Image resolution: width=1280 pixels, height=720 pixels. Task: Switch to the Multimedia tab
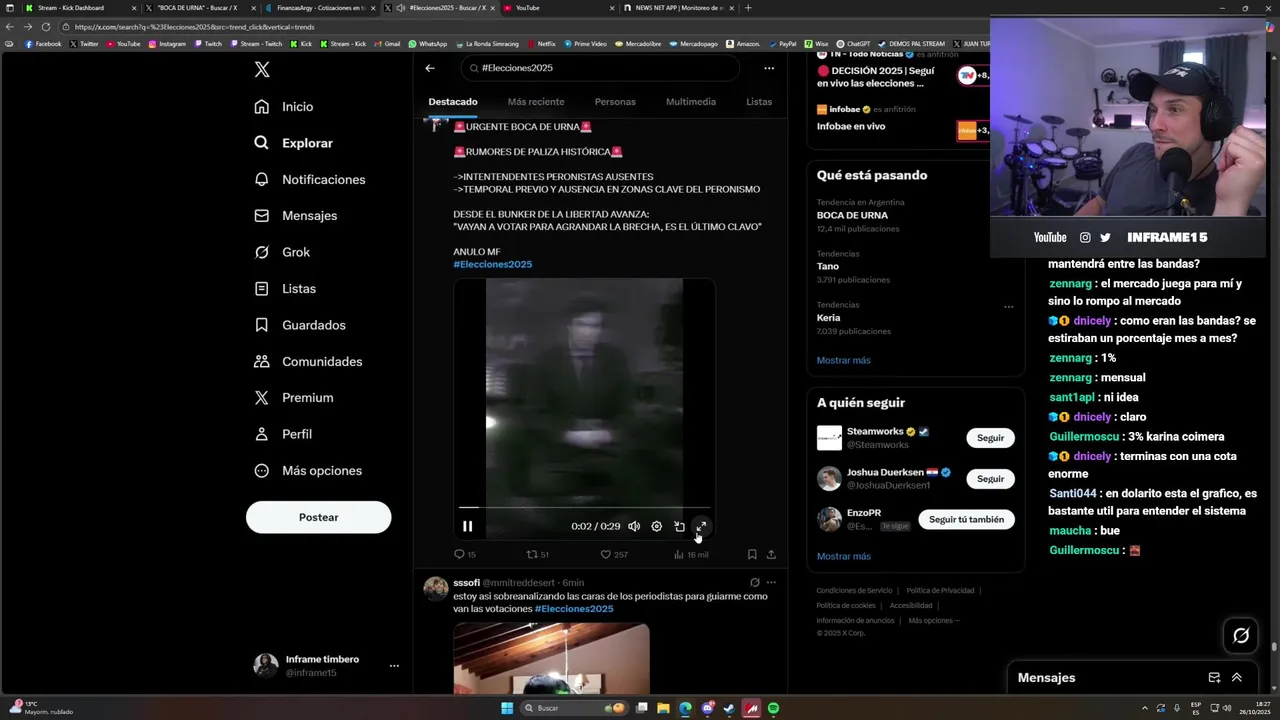pyautogui.click(x=691, y=102)
